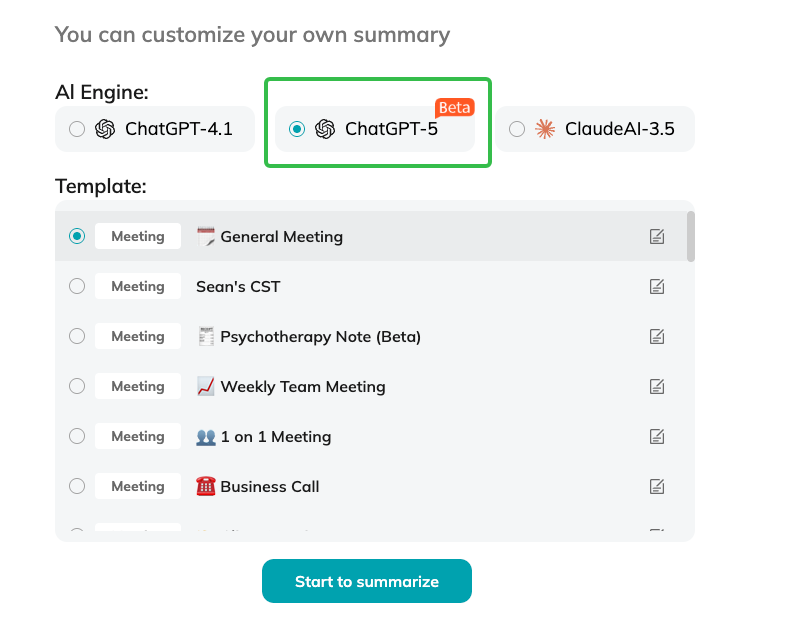Choose the ChatGPT-5 engine radio button

point(297,129)
